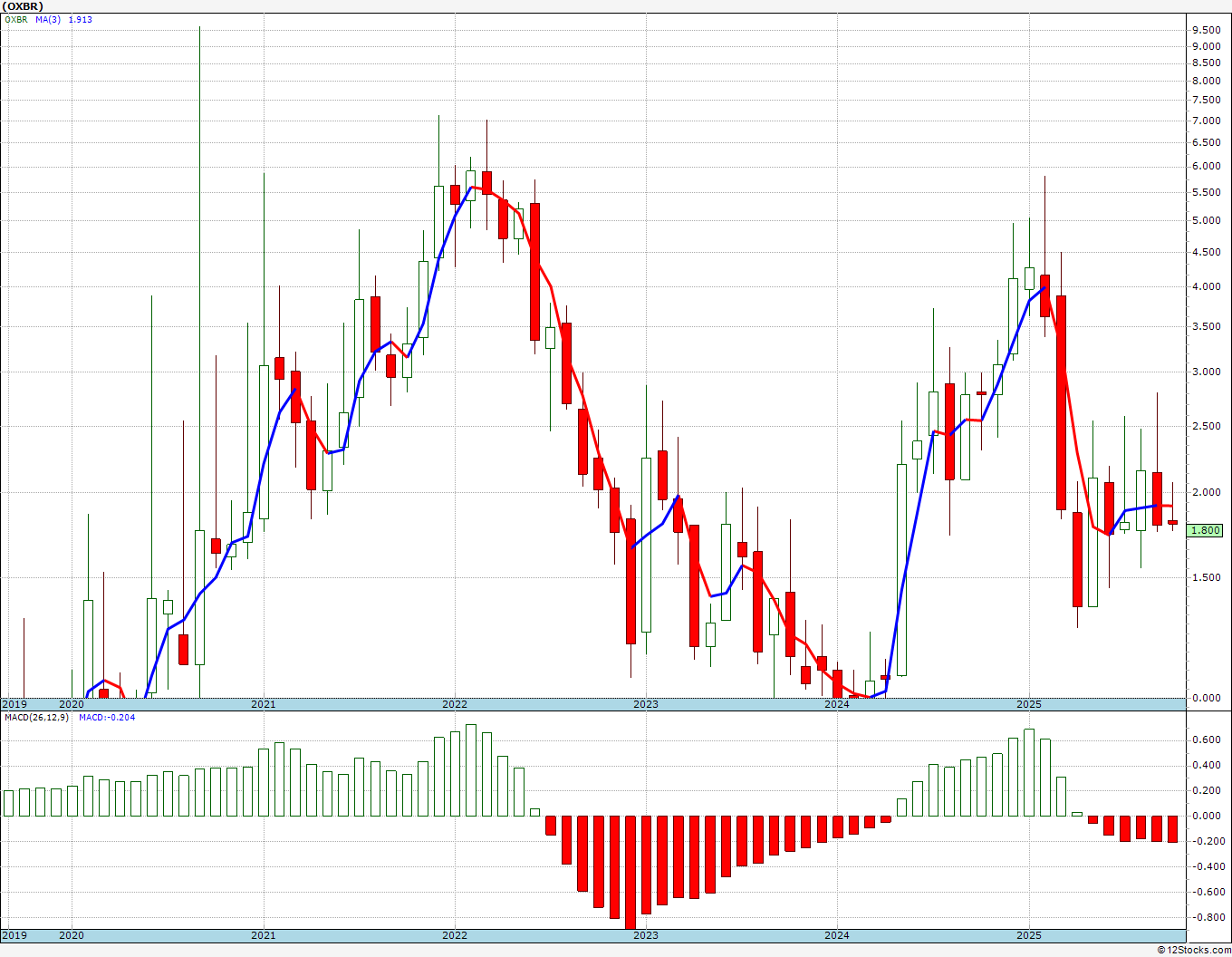The width and height of the screenshot is (1232, 957).
Task: Click the 12Stocks.com copyright link
Action: 1192,950
